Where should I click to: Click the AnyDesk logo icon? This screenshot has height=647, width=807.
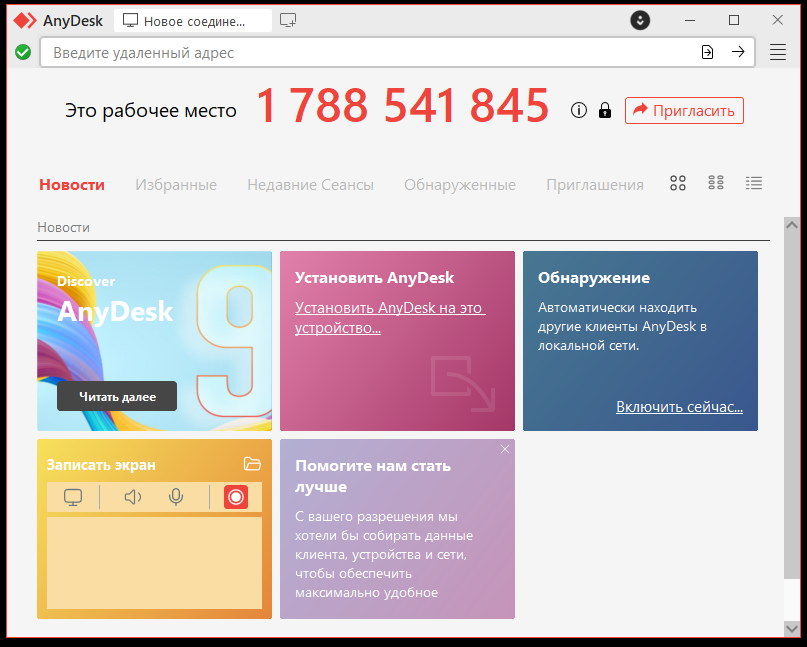pyautogui.click(x=25, y=21)
